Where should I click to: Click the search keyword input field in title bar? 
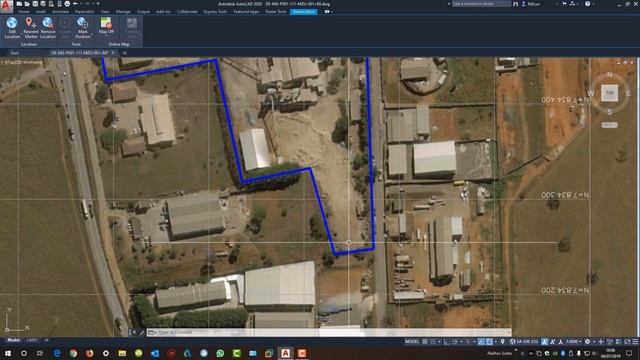[x=481, y=4]
